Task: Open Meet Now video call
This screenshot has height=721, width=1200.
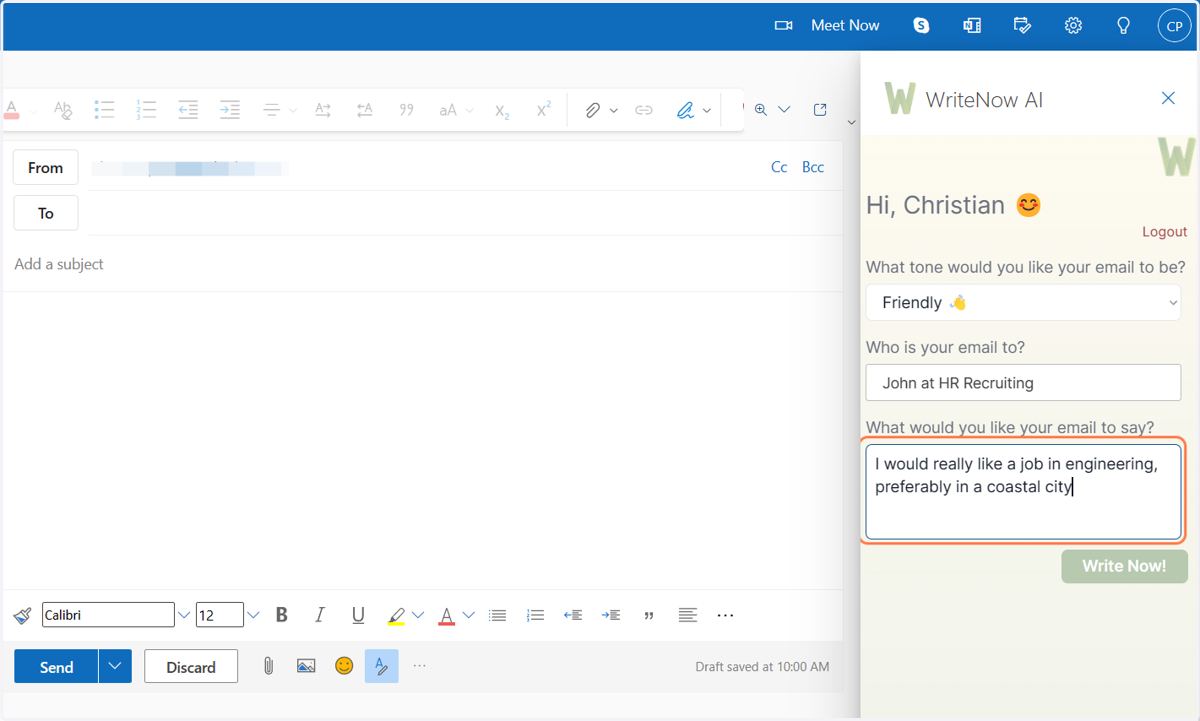Action: coord(827,25)
